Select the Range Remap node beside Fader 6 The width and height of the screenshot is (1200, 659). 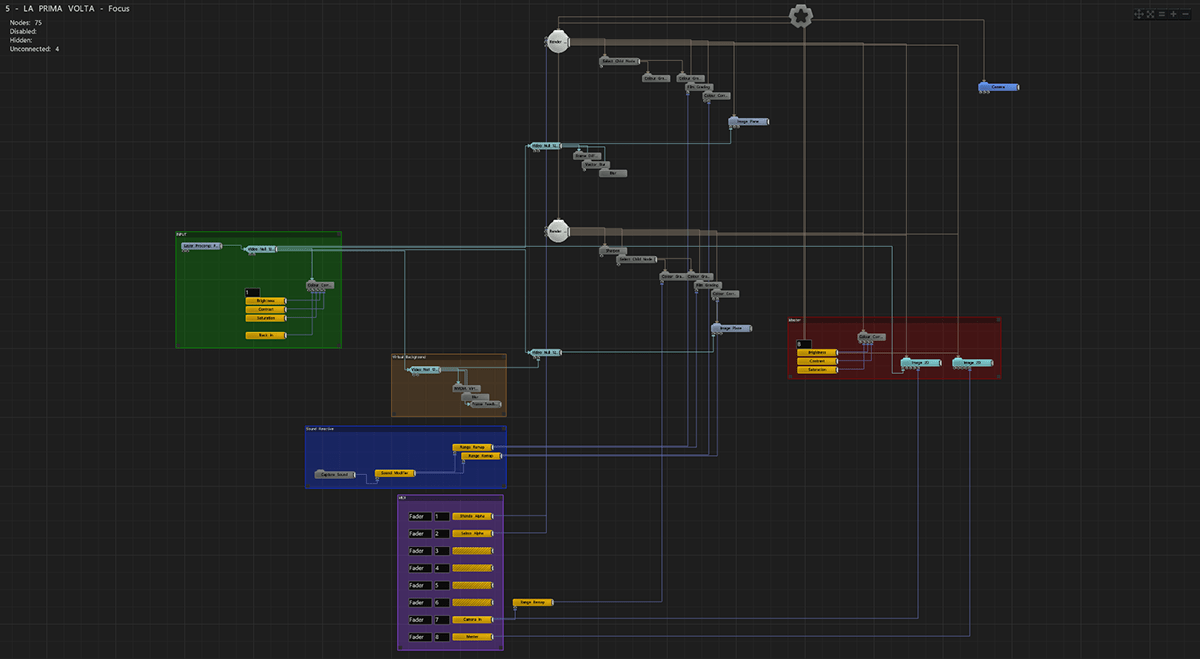tap(533, 603)
